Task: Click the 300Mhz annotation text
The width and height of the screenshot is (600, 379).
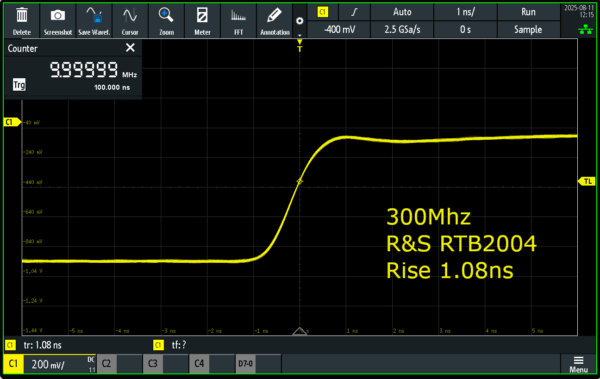Action: [x=428, y=217]
